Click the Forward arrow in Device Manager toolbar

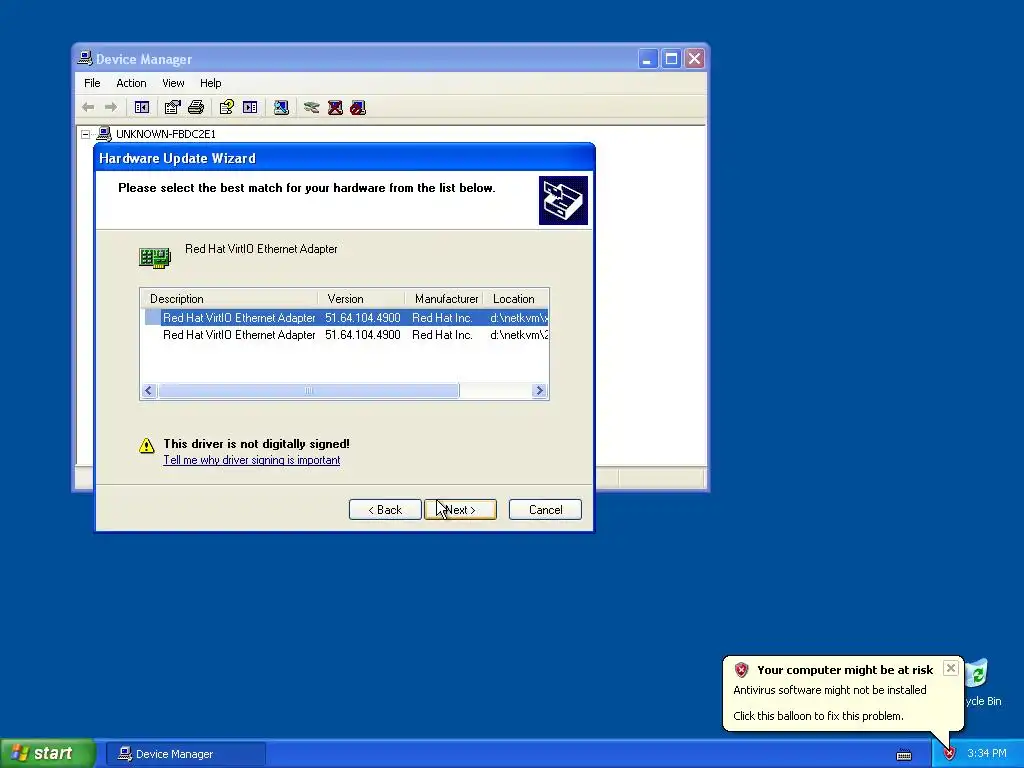[111, 107]
